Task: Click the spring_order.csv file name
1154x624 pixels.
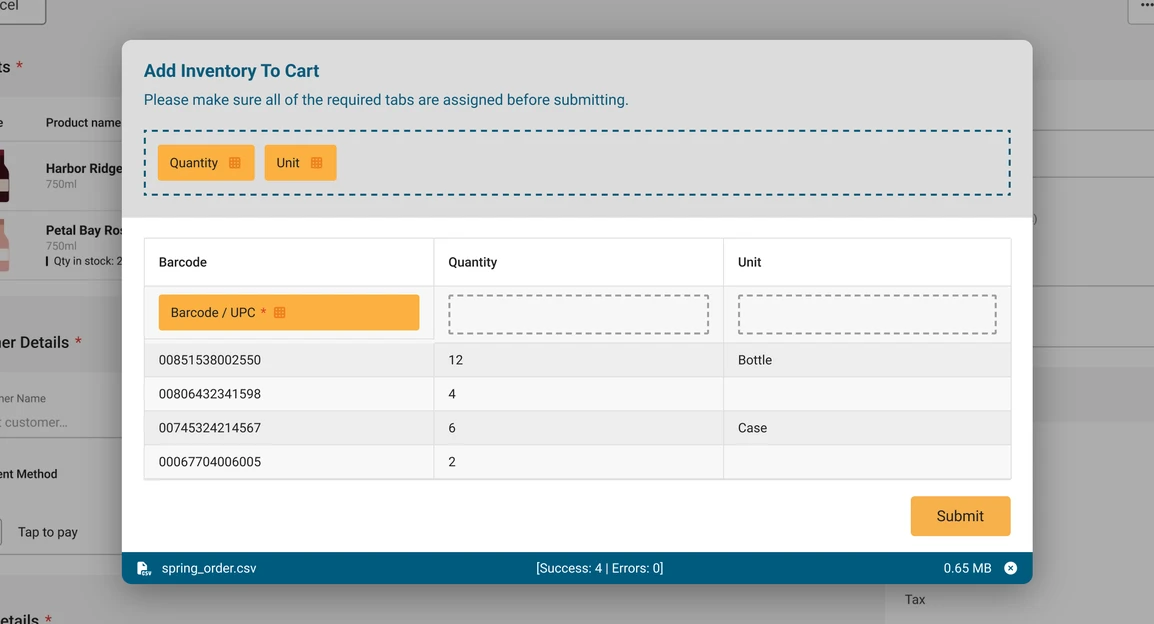Action: 209,568
